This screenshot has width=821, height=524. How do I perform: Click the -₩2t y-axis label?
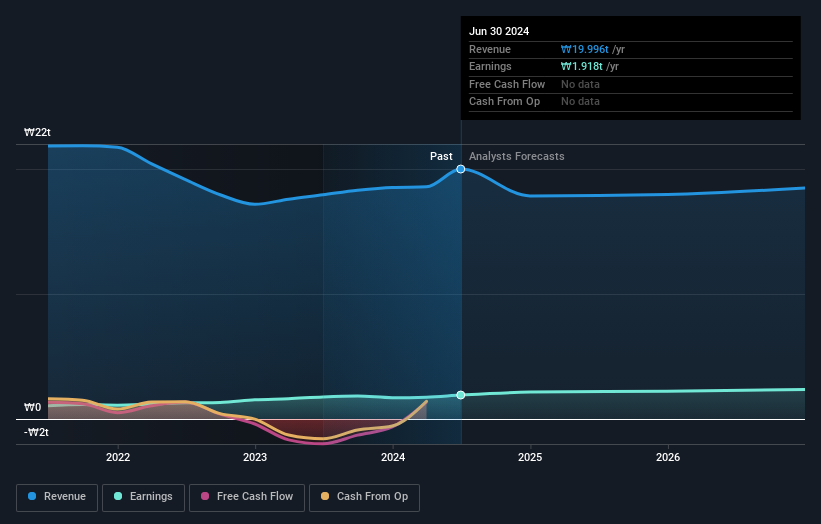pyautogui.click(x=36, y=432)
